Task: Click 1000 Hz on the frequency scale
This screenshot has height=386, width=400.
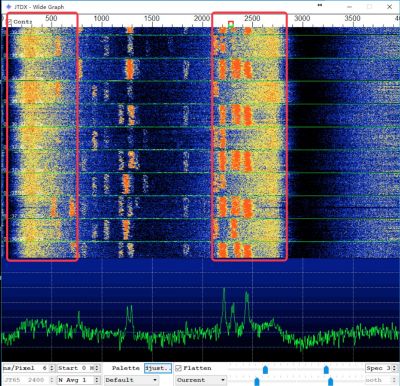Action: coord(101,18)
